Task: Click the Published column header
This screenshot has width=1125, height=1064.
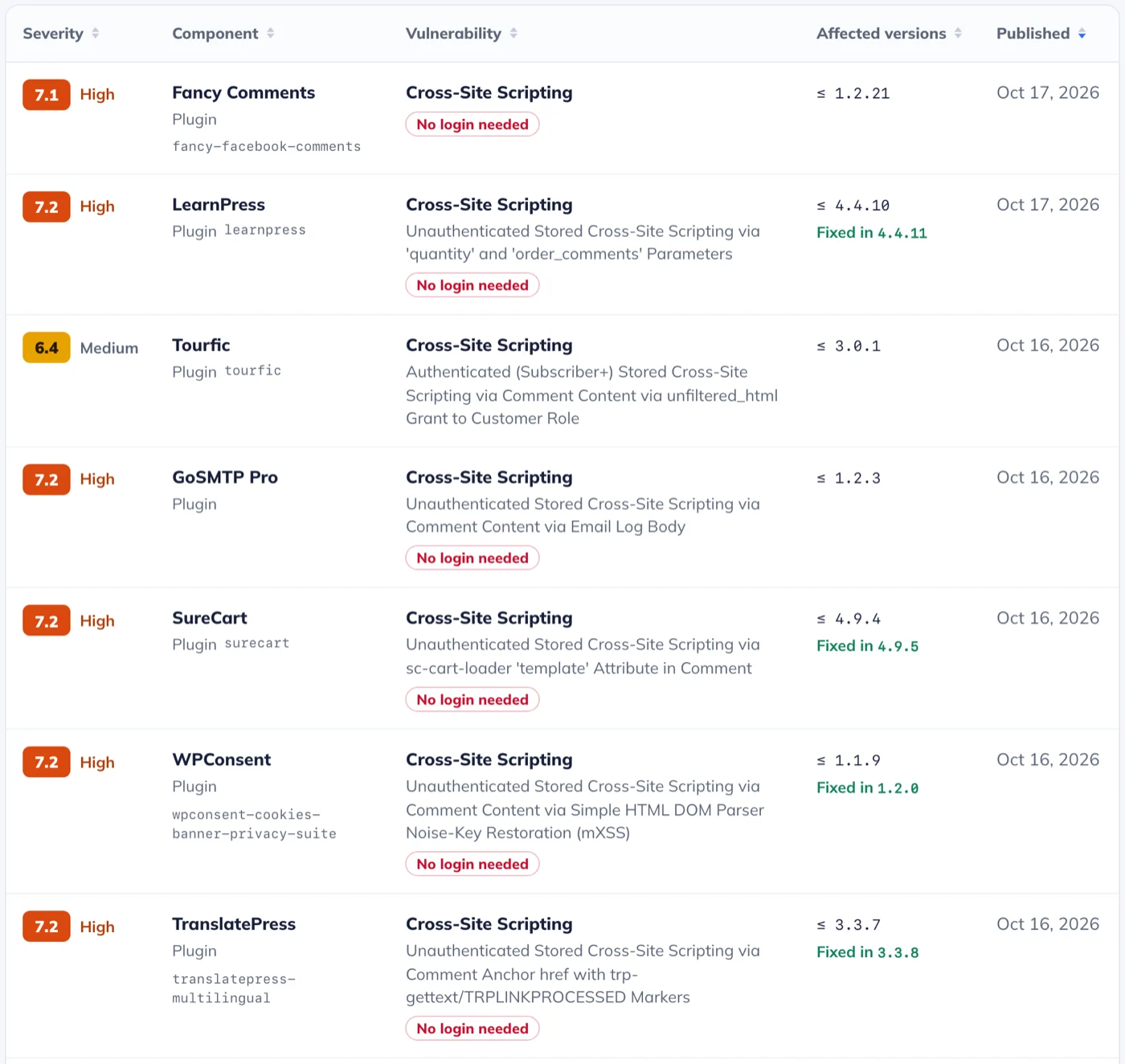Action: (1033, 33)
